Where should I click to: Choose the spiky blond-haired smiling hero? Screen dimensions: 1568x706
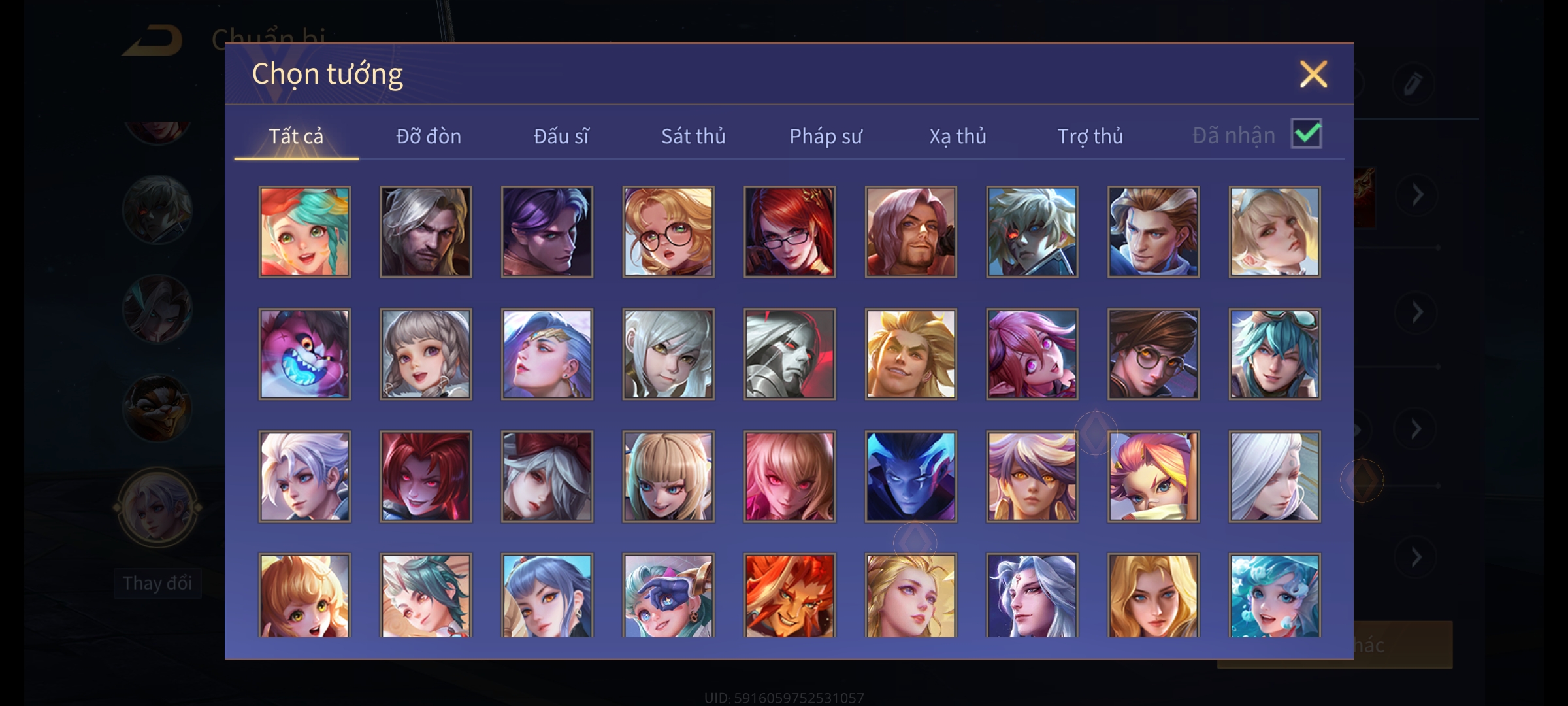click(x=911, y=354)
